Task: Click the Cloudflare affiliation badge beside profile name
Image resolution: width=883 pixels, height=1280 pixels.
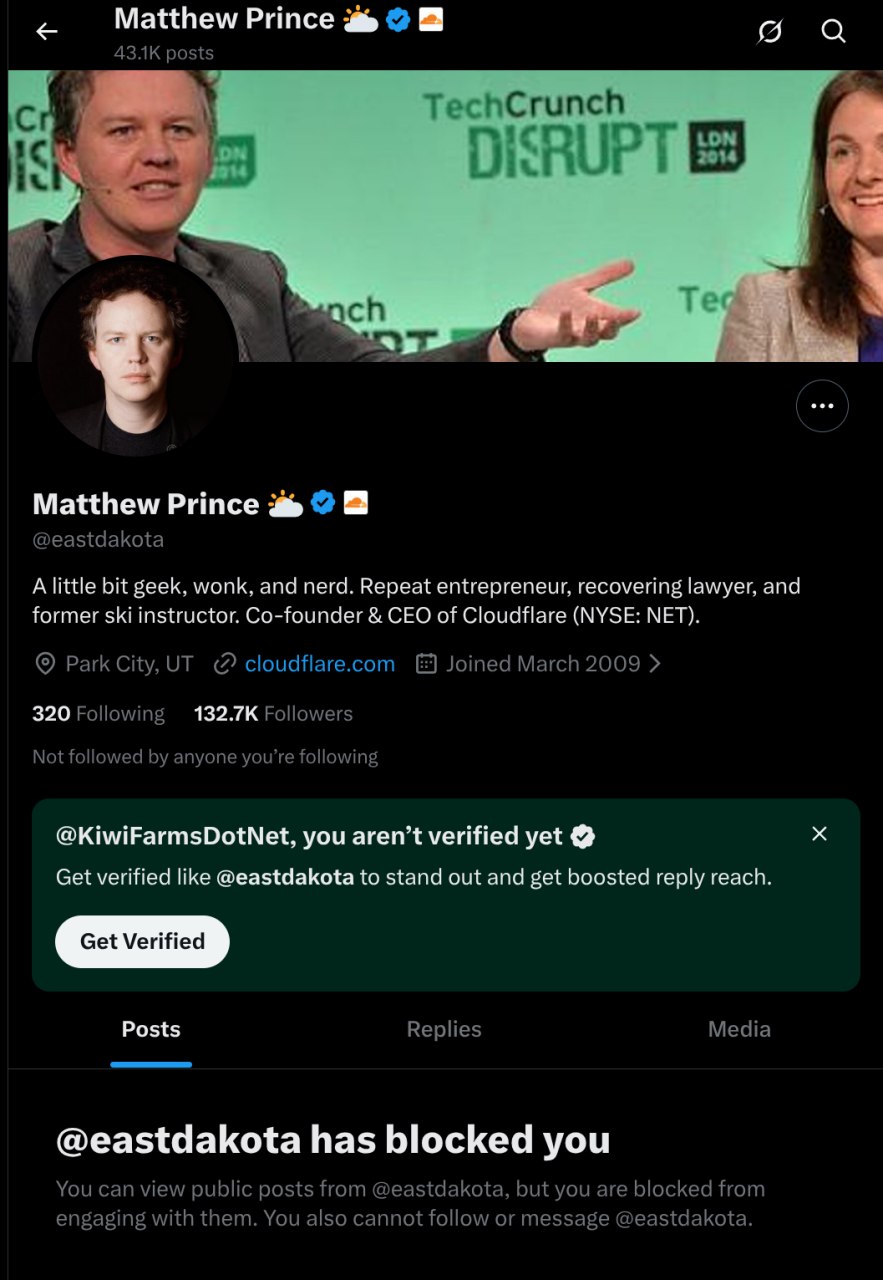Action: [x=355, y=503]
